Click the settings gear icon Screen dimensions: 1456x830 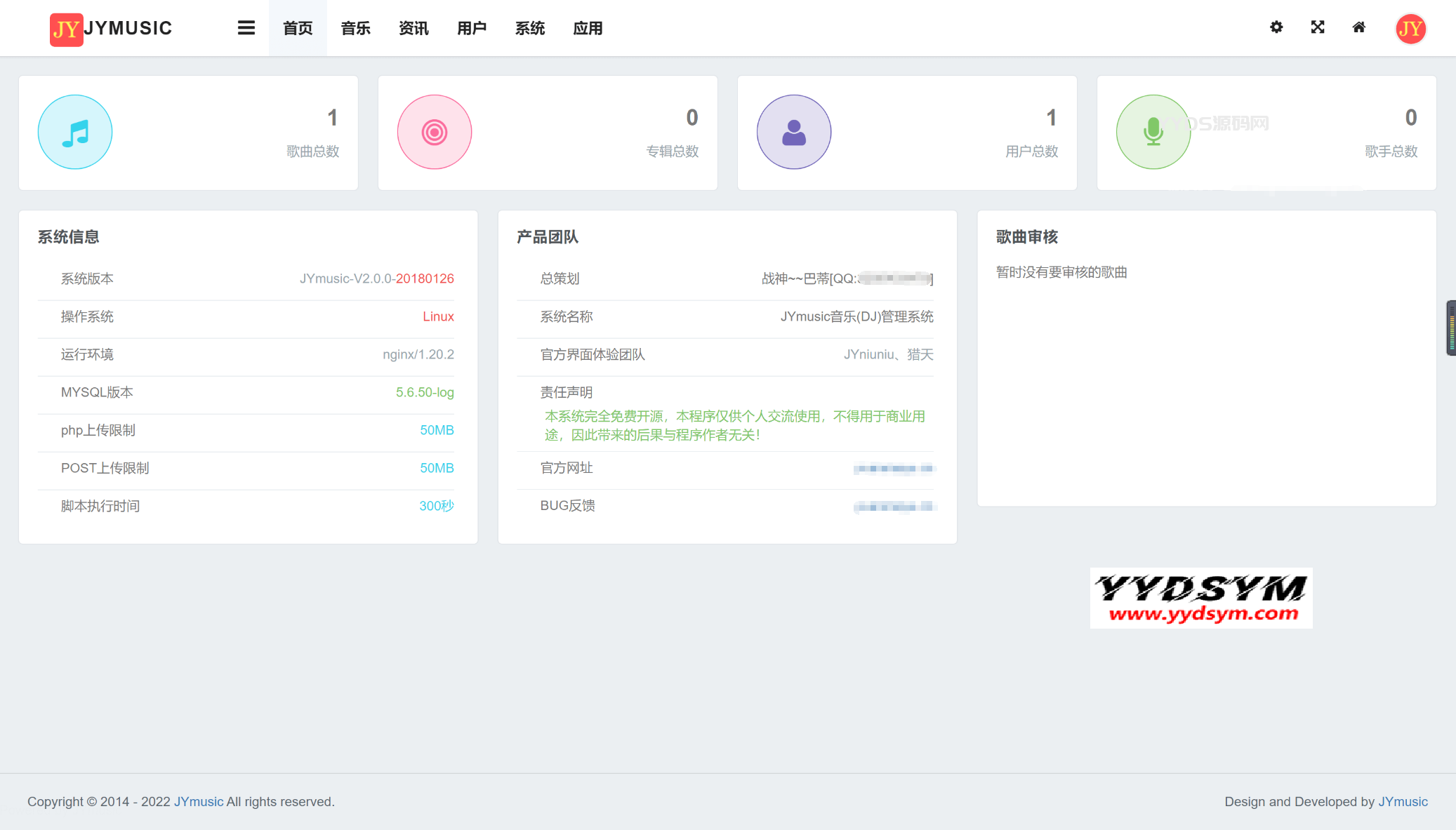(1276, 27)
